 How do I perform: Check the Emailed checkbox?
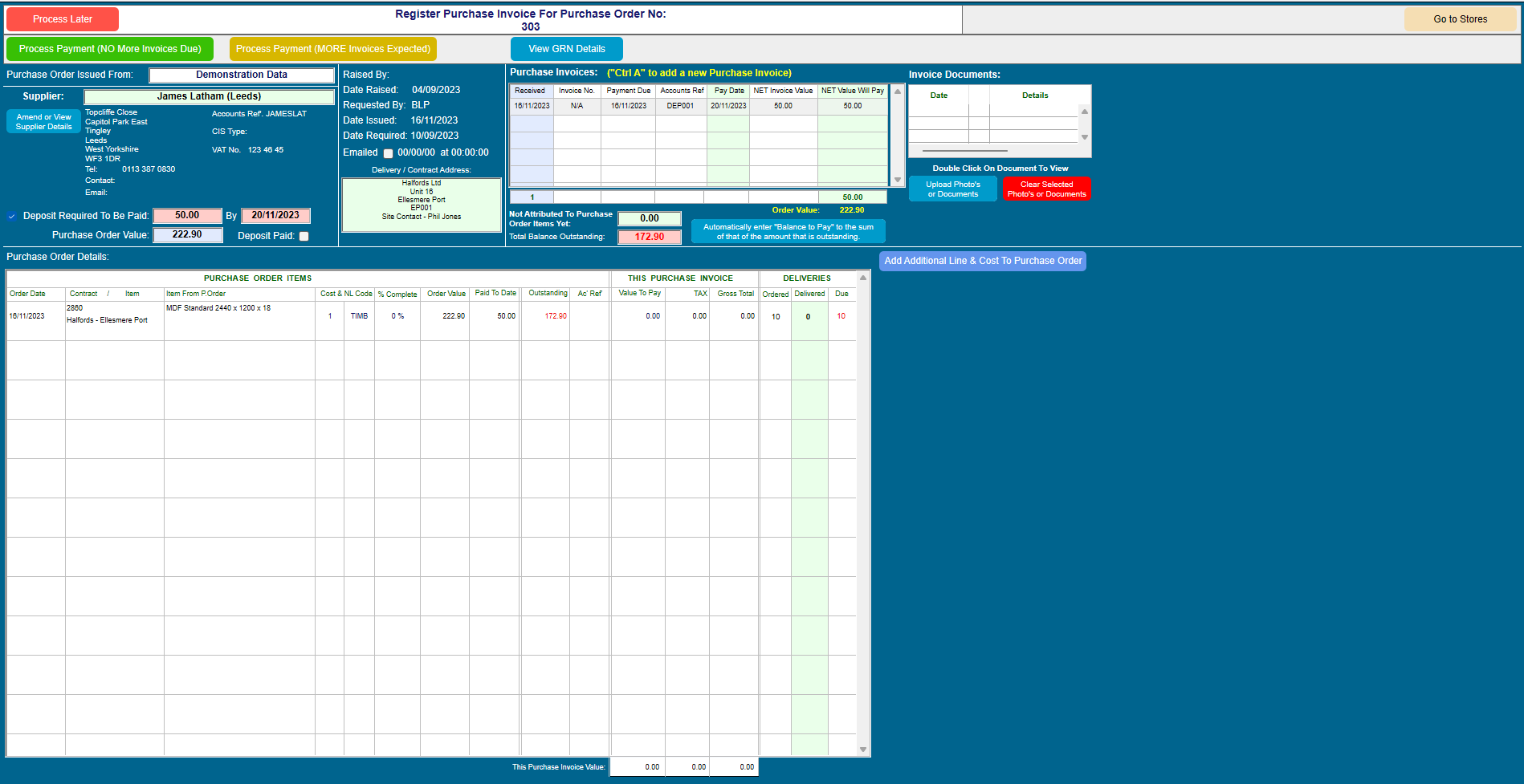click(389, 153)
